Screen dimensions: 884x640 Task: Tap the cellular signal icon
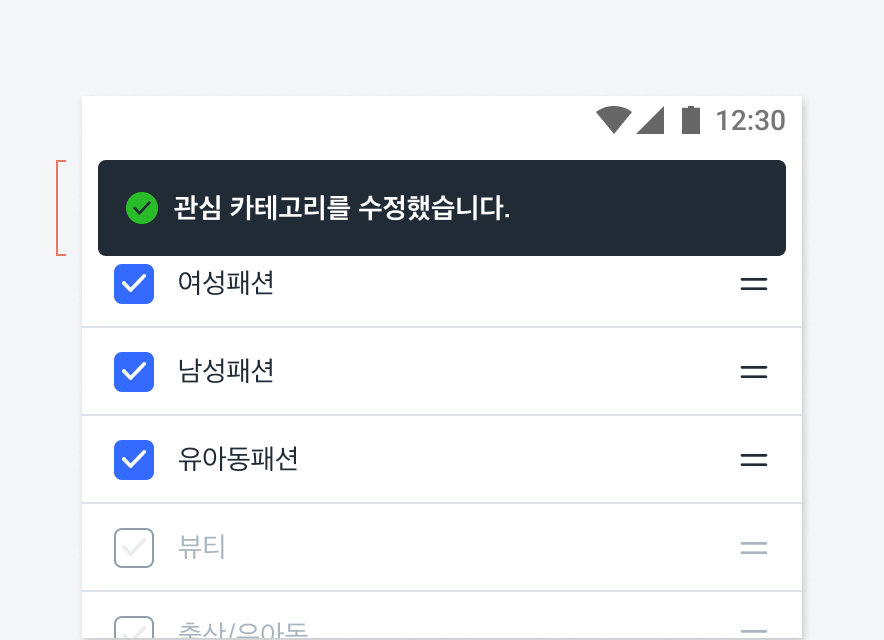pyautogui.click(x=650, y=120)
